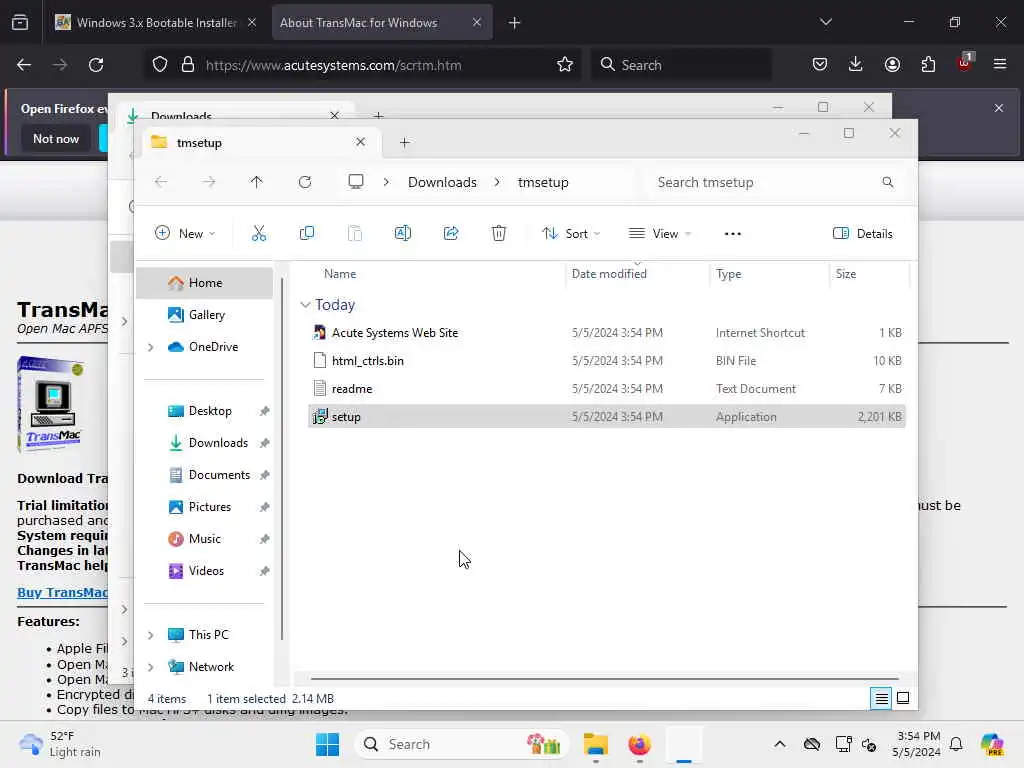Viewport: 1024px width, 768px height.
Task: Expand the OneDrive tree node
Action: [151, 347]
